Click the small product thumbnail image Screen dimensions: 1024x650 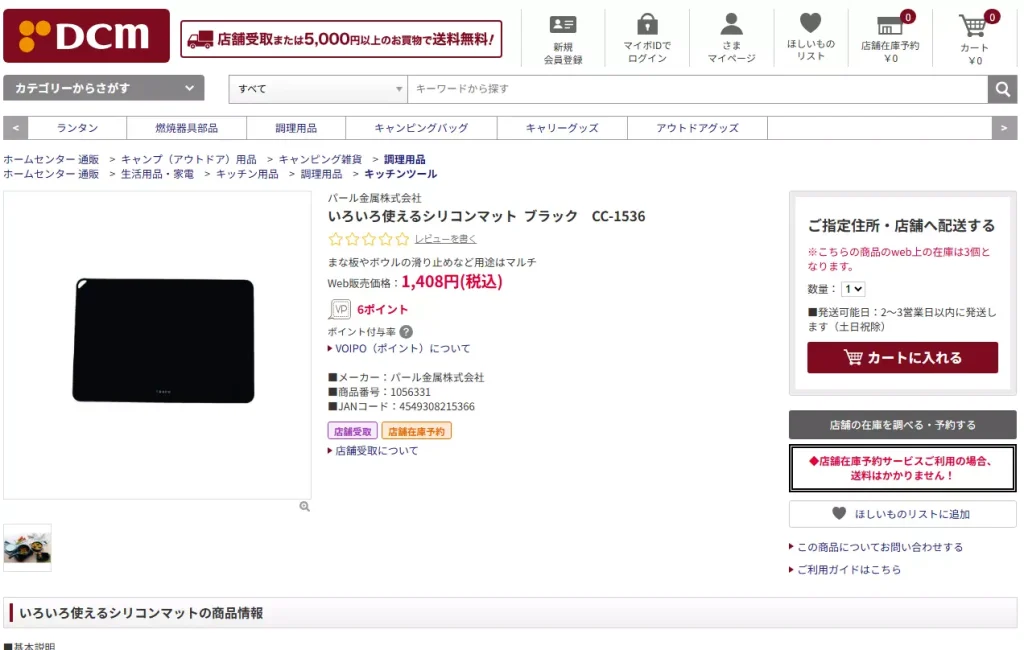(x=27, y=547)
